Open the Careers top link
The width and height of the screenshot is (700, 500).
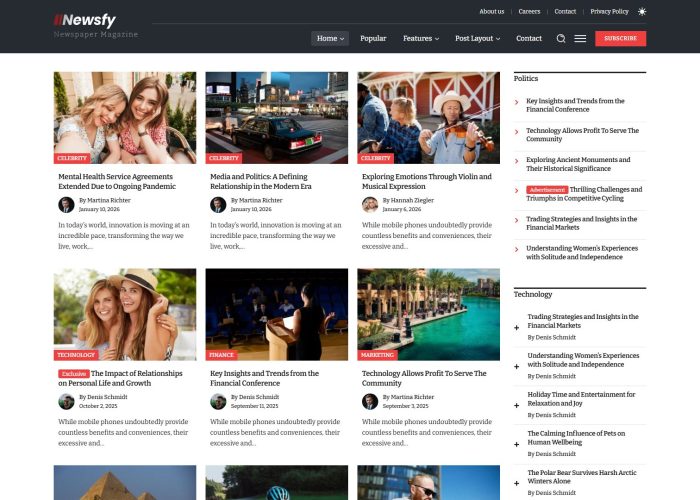pos(529,12)
